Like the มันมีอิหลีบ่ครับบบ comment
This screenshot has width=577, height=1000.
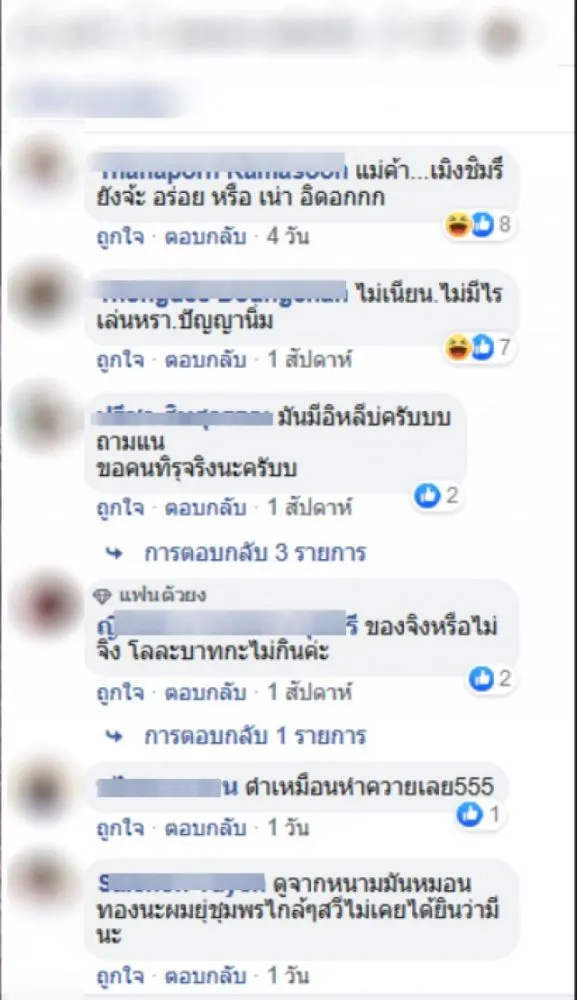click(121, 508)
